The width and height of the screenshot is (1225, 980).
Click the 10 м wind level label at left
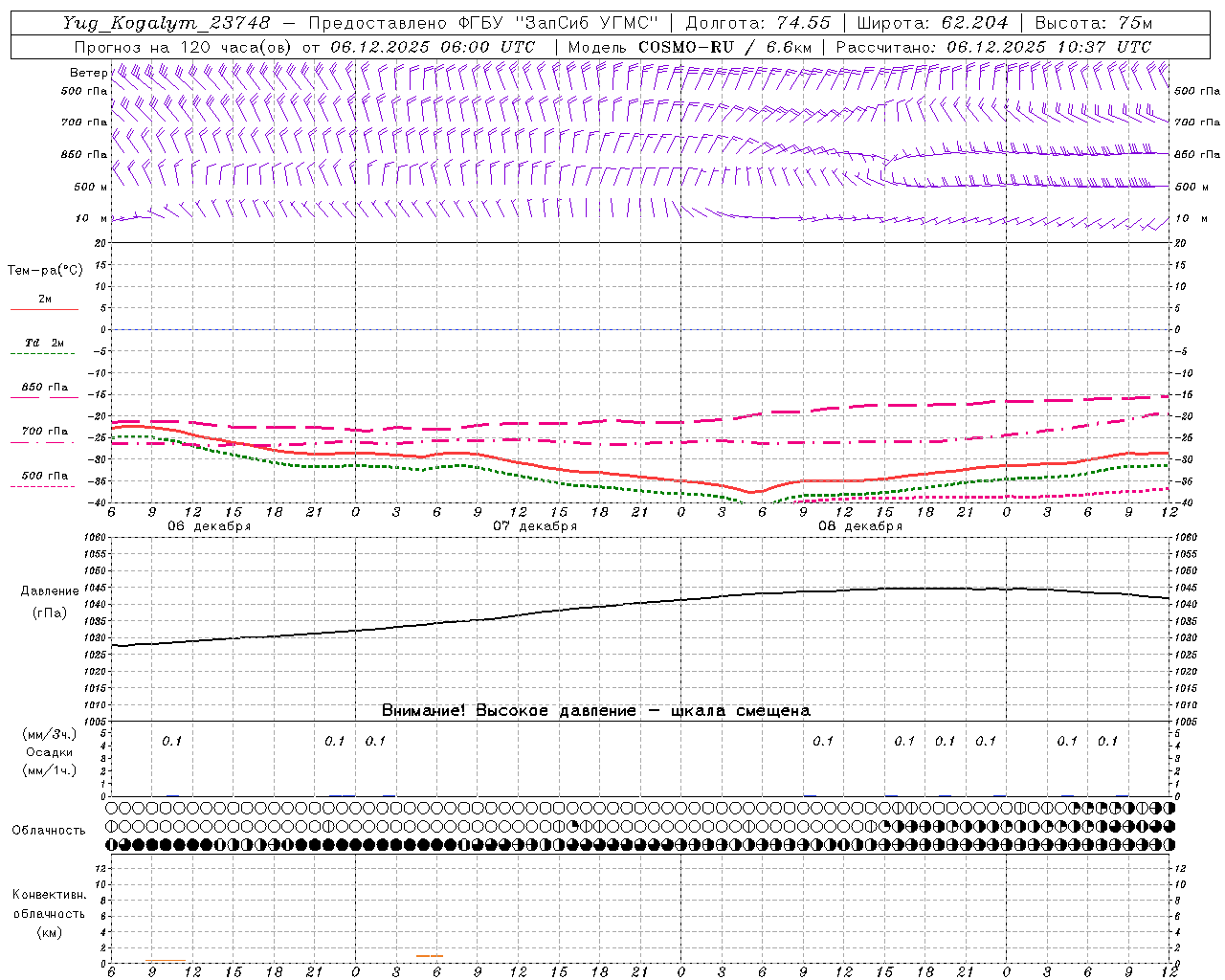(x=91, y=218)
